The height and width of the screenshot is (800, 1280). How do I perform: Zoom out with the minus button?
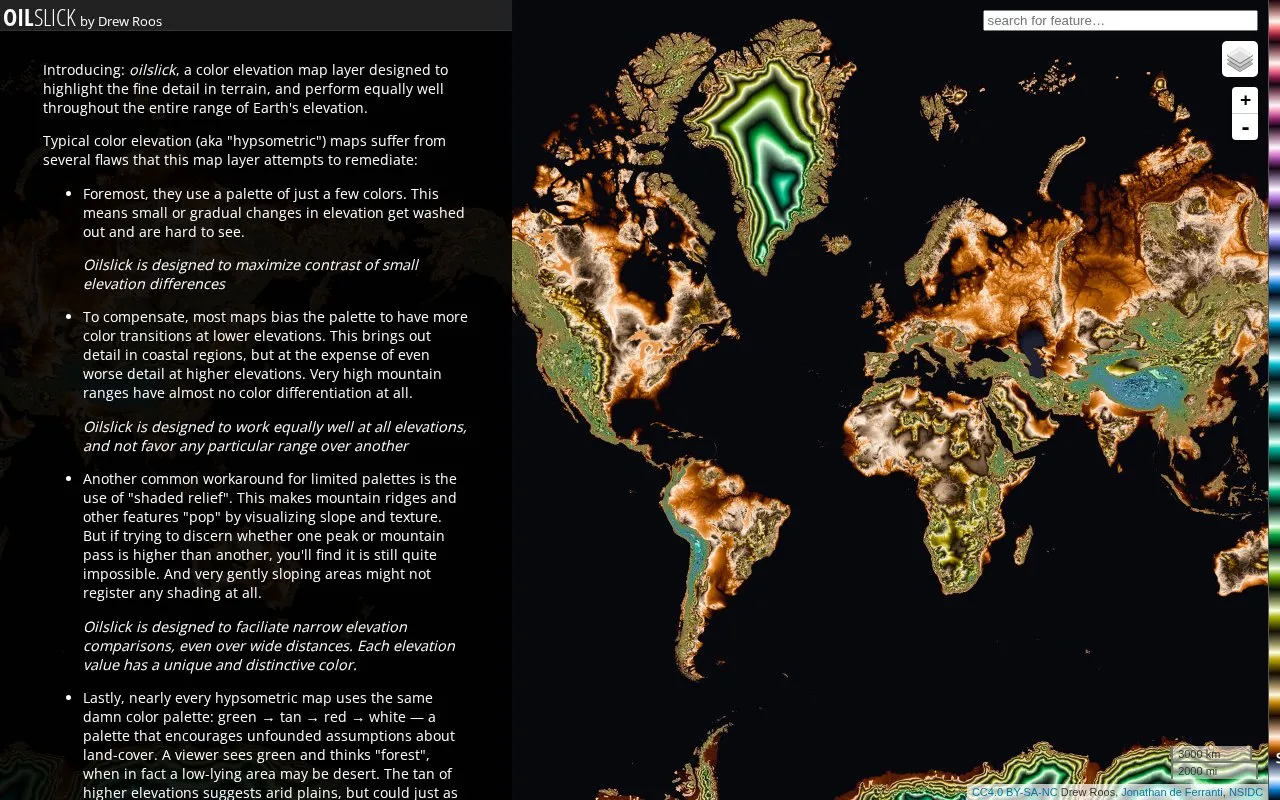coord(1245,127)
